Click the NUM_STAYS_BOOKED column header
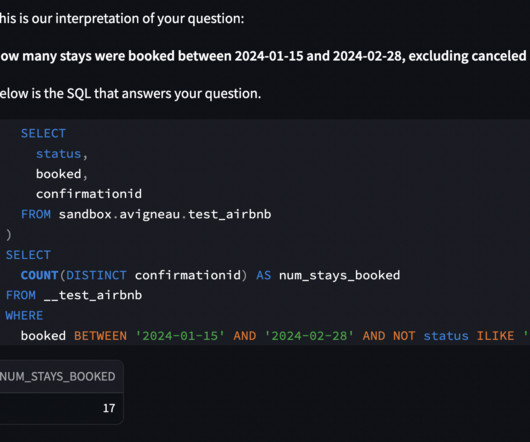Screen dimensions: 530x442 tap(58, 376)
